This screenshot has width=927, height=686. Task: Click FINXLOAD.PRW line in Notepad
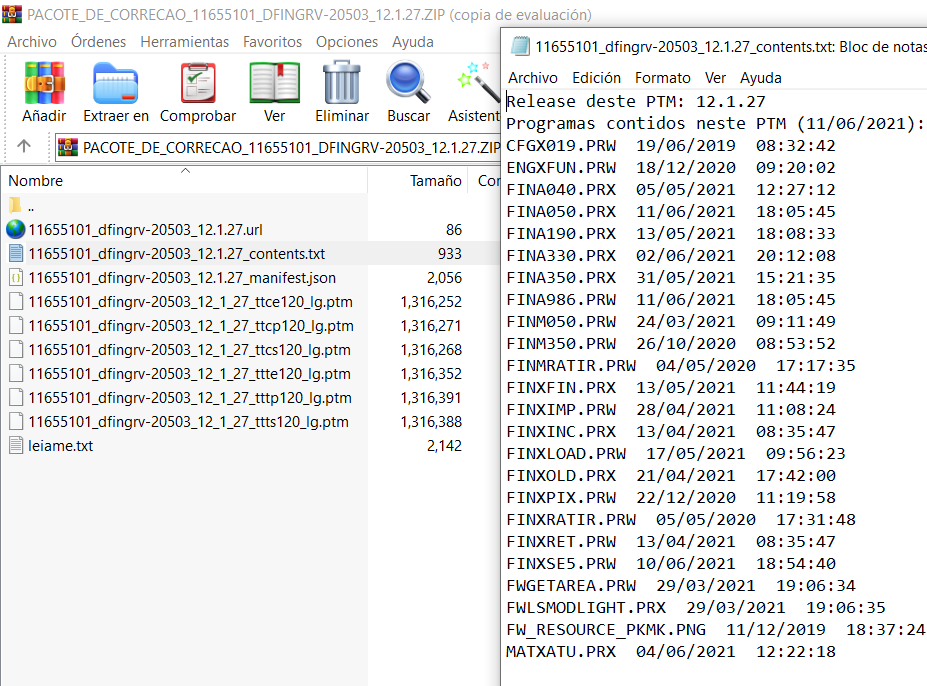[676, 454]
